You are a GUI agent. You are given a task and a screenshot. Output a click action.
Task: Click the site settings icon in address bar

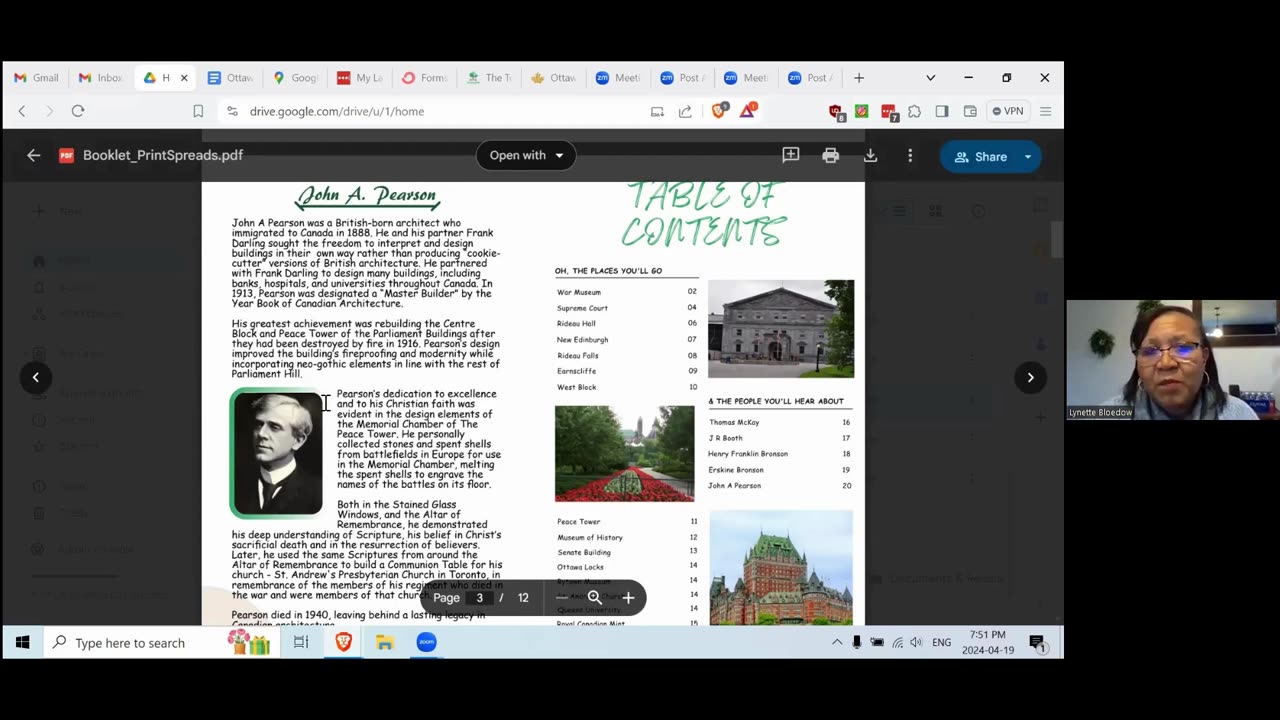[232, 111]
